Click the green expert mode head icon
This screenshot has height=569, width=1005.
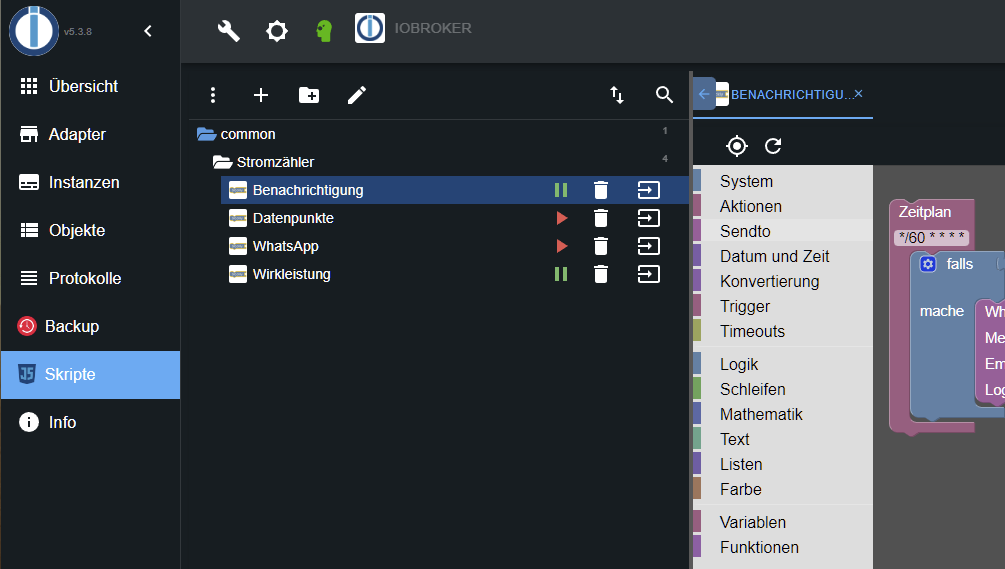(x=323, y=31)
